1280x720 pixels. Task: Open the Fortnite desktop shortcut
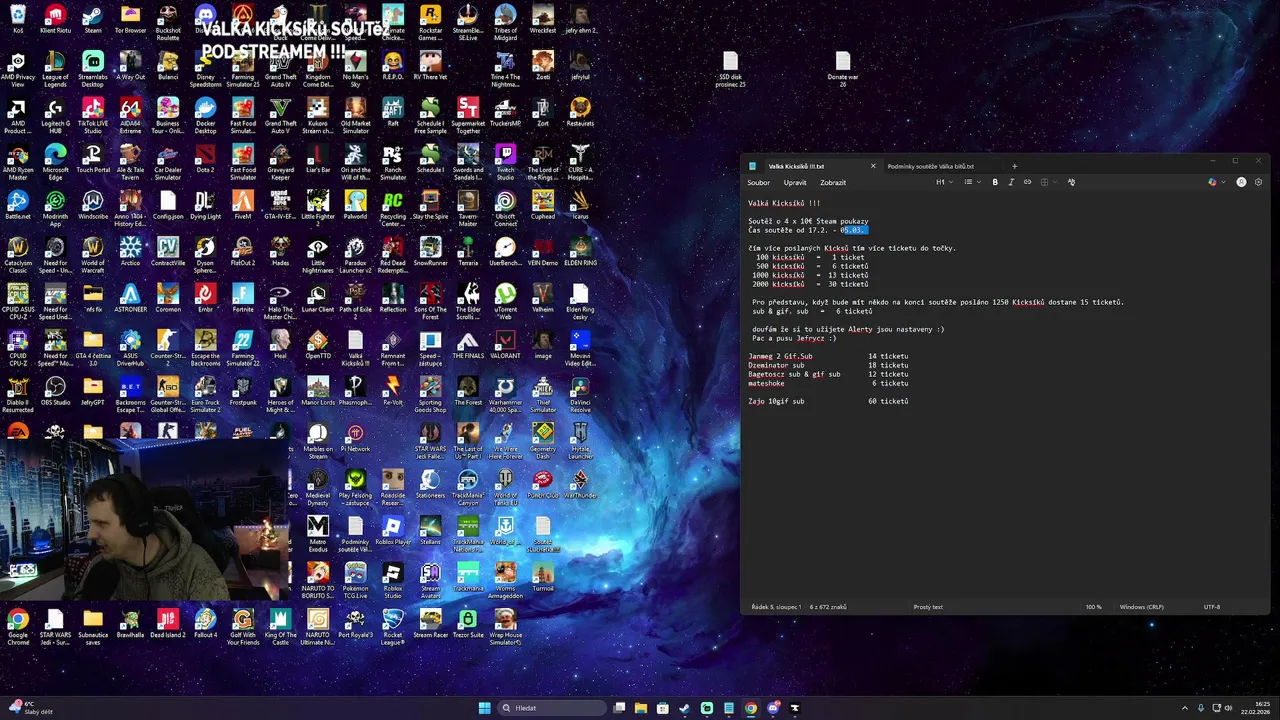243,297
